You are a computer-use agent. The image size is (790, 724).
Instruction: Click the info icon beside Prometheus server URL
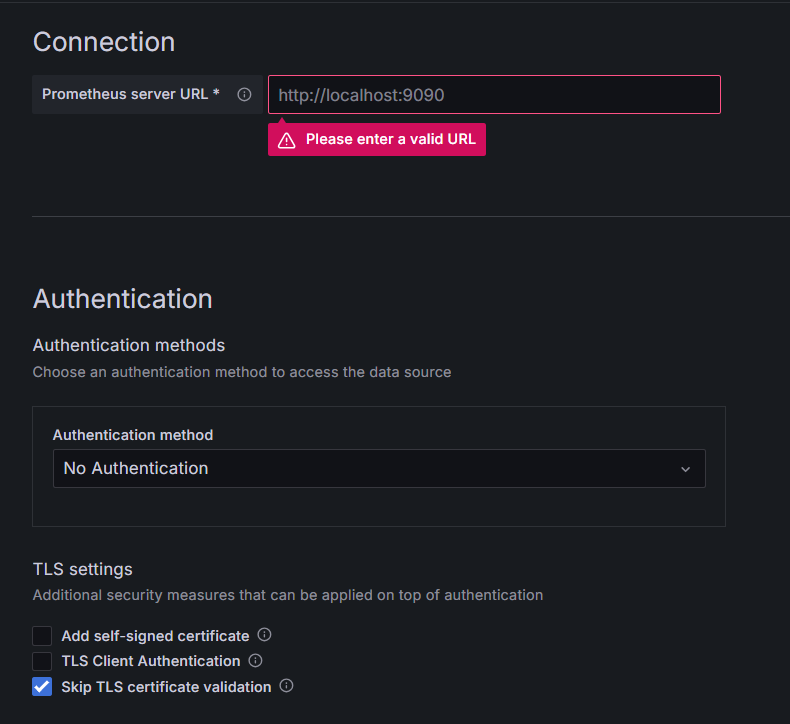pyautogui.click(x=244, y=94)
